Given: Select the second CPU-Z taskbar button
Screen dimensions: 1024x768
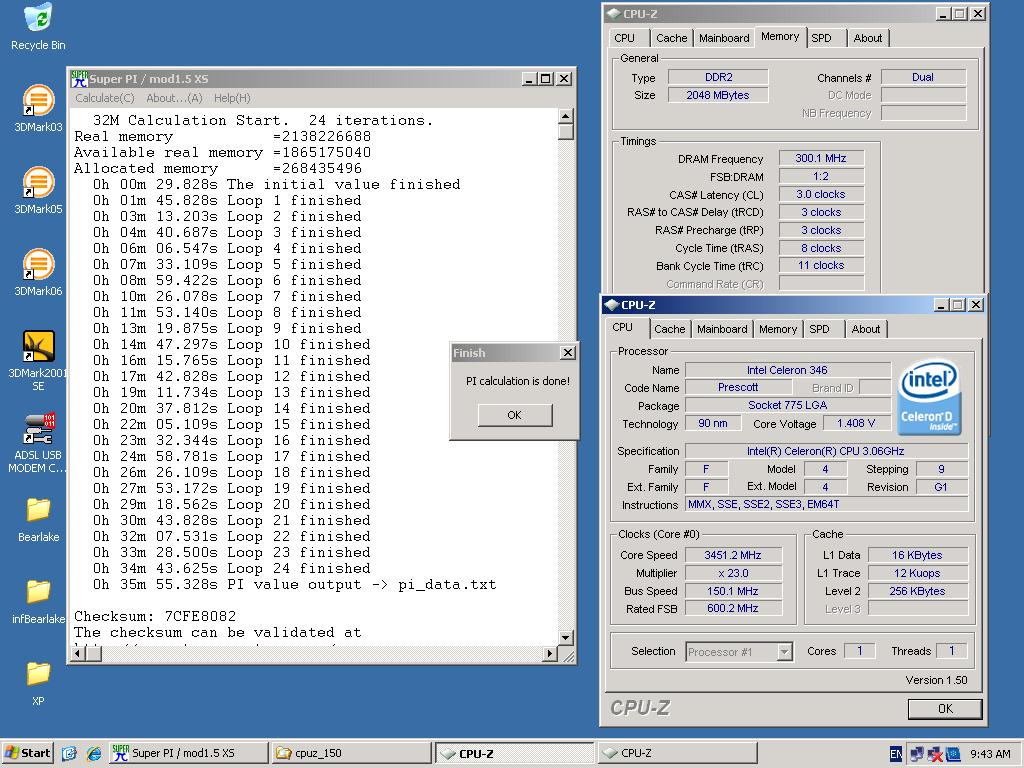Looking at the screenshot, I should pyautogui.click(x=677, y=753).
